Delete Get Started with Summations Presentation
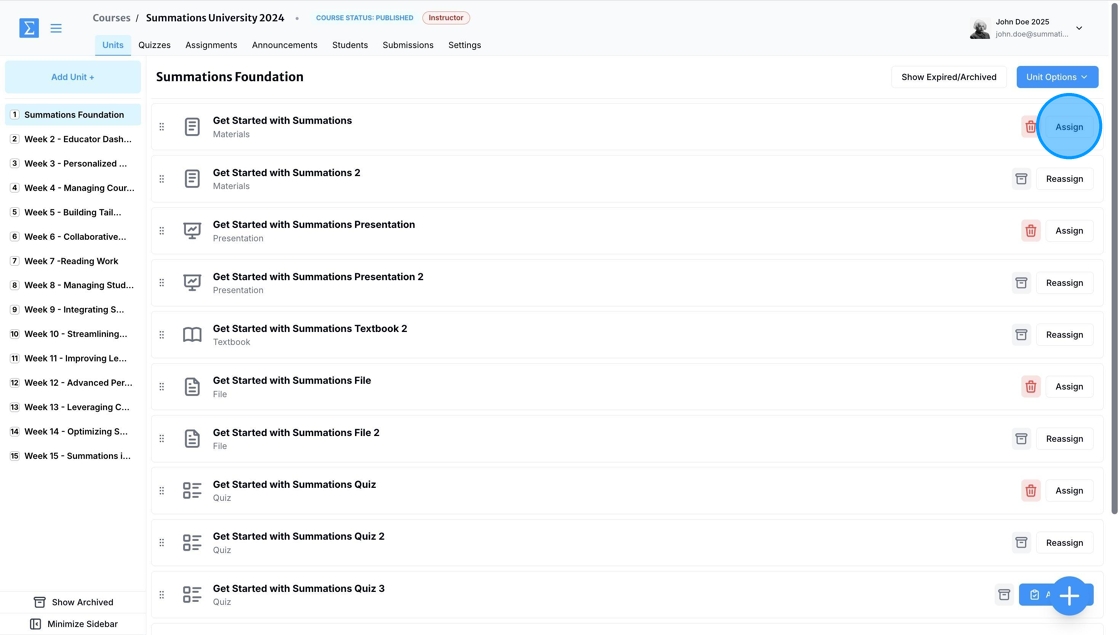The width and height of the screenshot is (1120, 635). [1030, 231]
